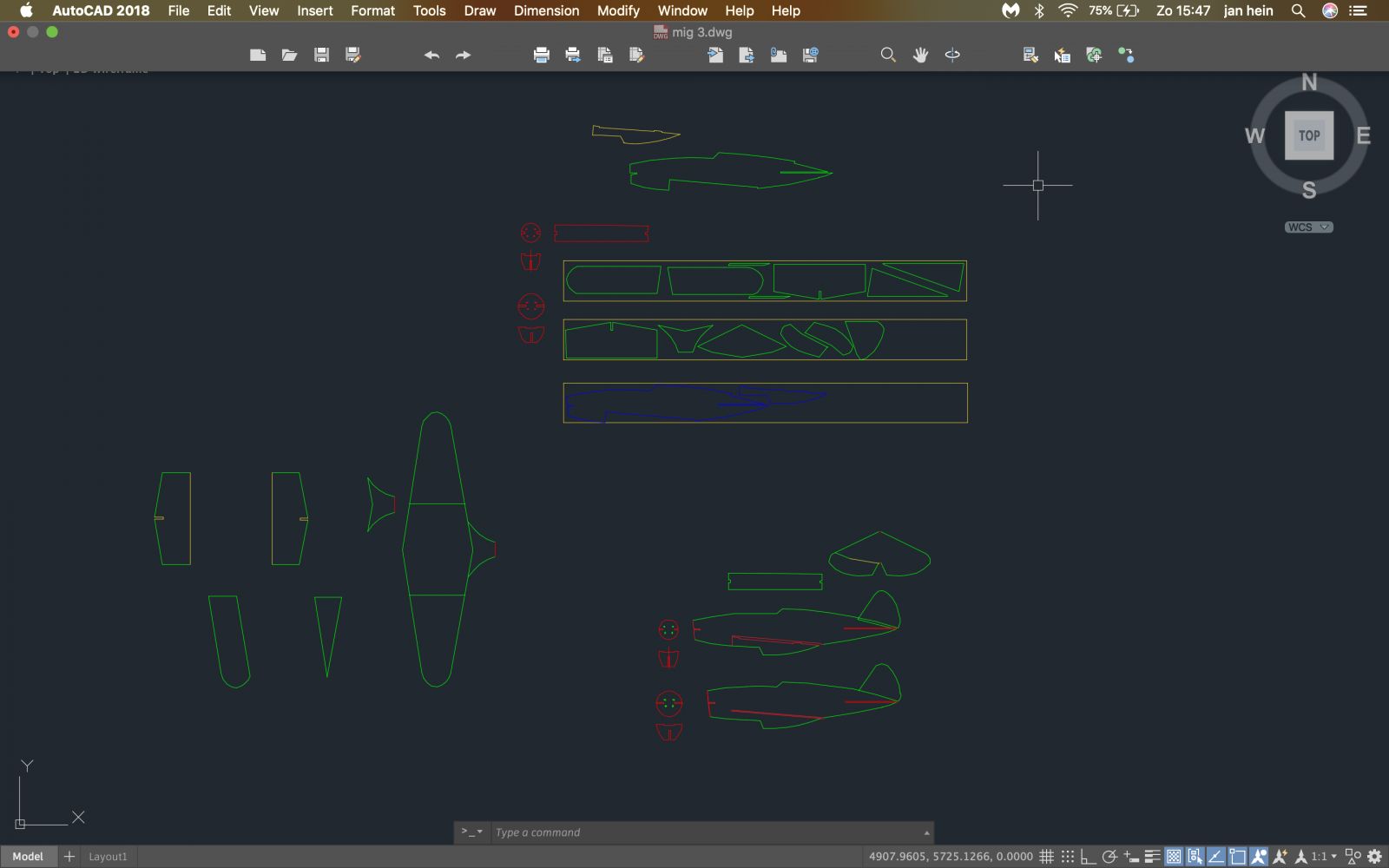Open the 1:1 annotation scale dropdown

tap(1323, 857)
